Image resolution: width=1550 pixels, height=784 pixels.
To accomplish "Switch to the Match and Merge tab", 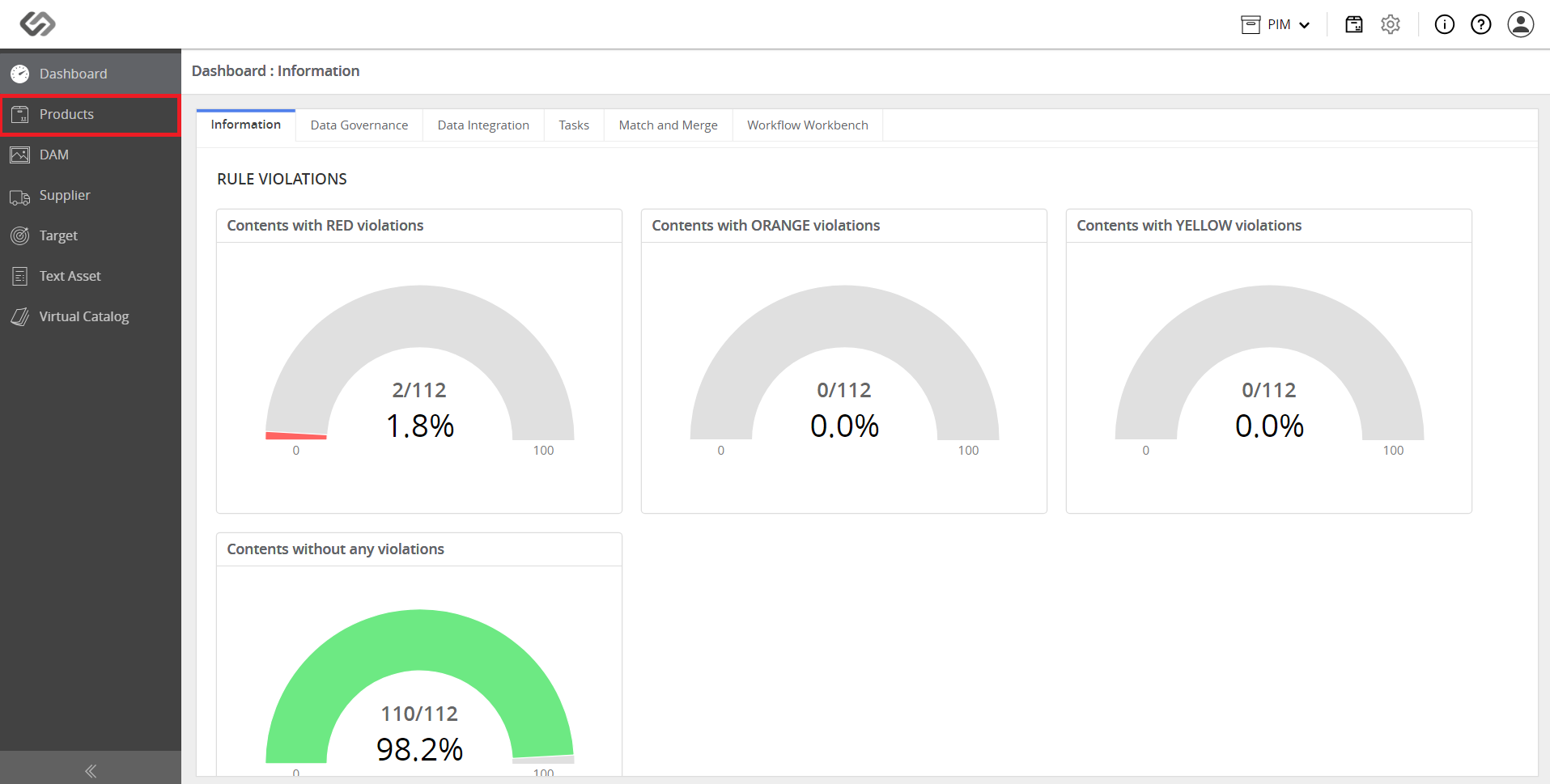I will click(x=669, y=125).
